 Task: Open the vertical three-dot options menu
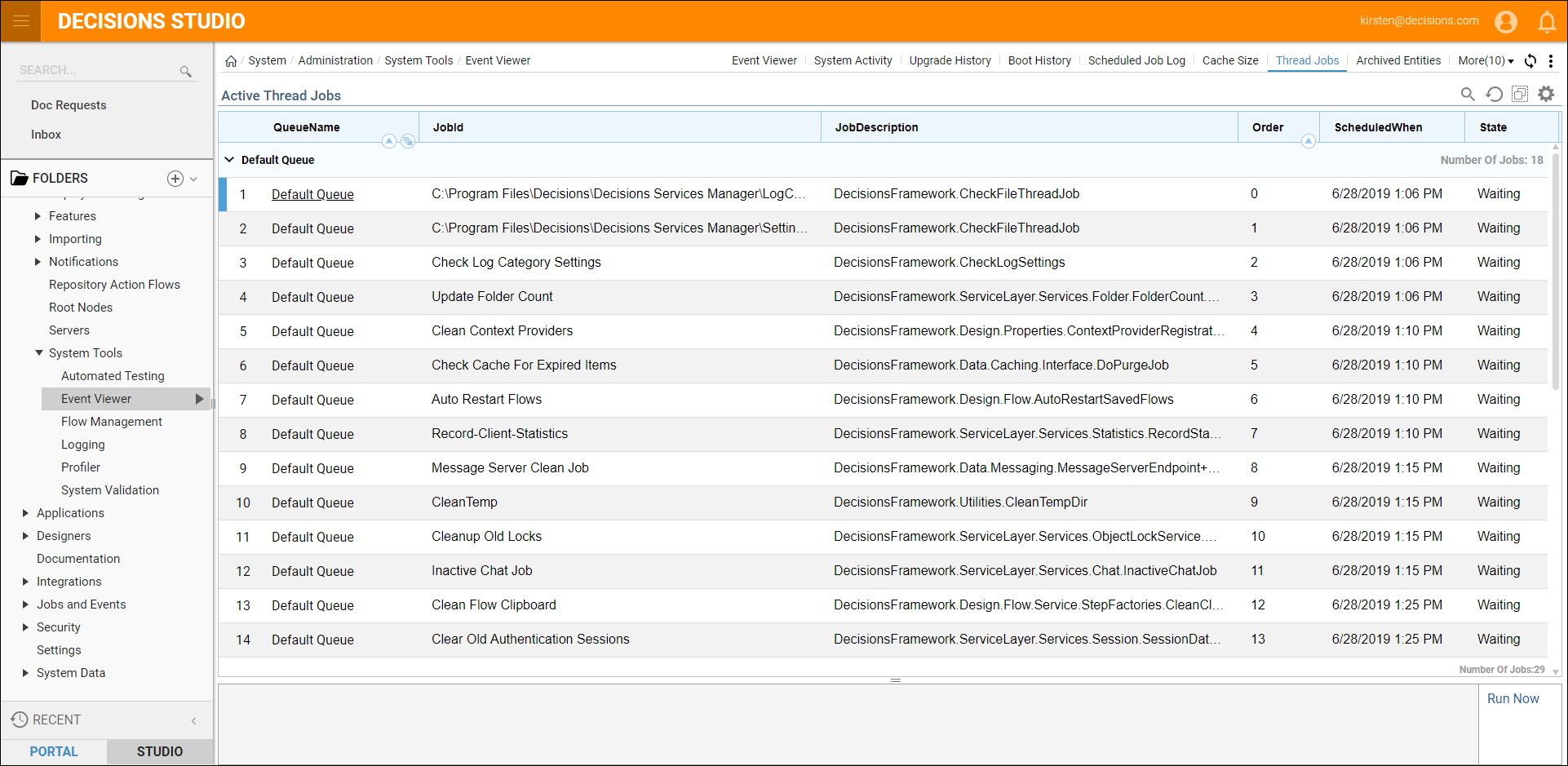[1551, 61]
